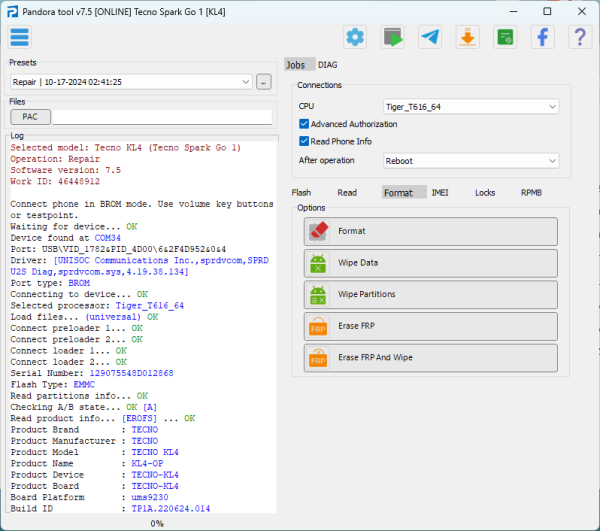The width and height of the screenshot is (600, 531).
Task: Click the Format button label
Action: (x=352, y=231)
